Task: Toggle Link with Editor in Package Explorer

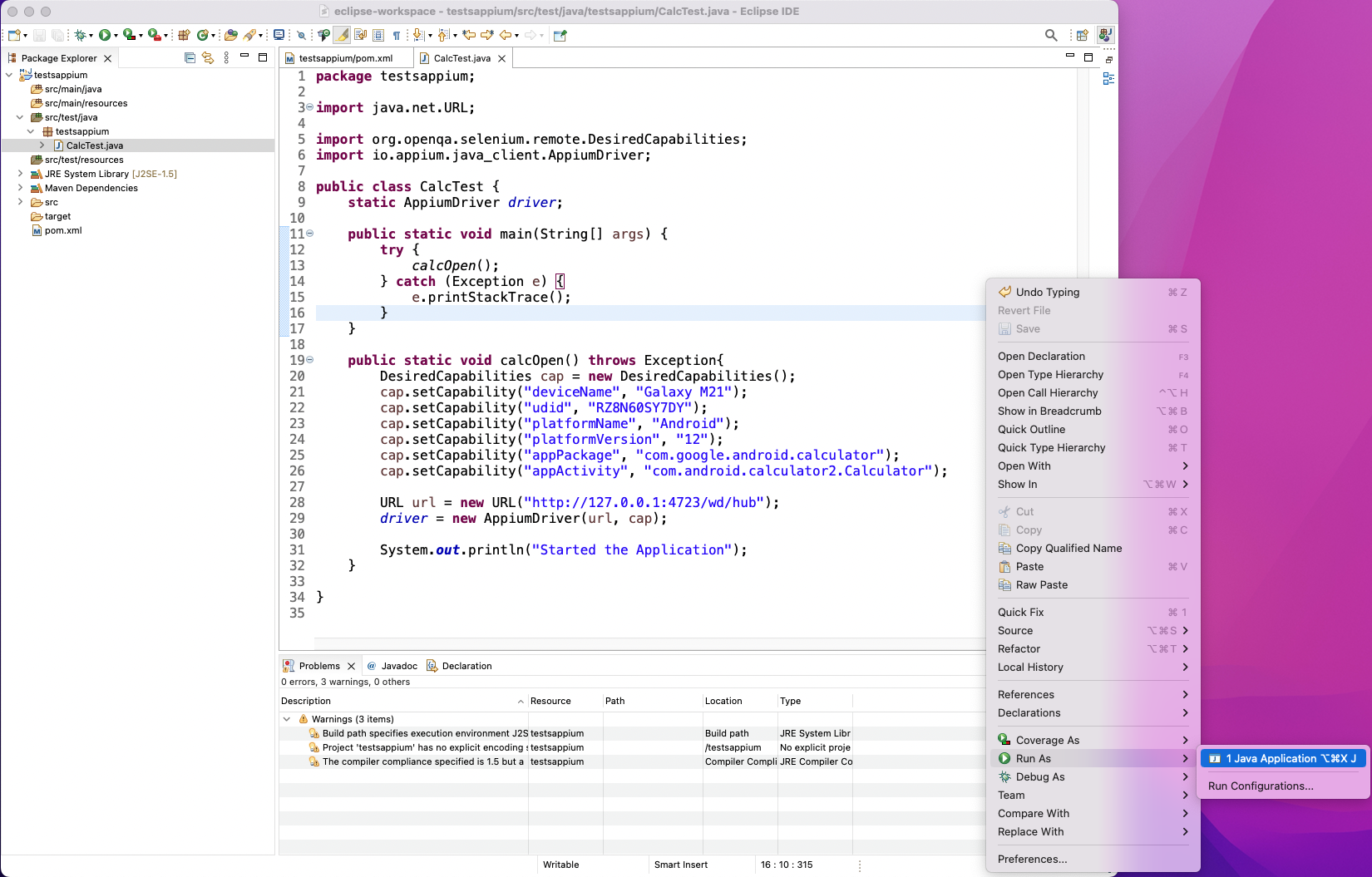Action: point(206,57)
